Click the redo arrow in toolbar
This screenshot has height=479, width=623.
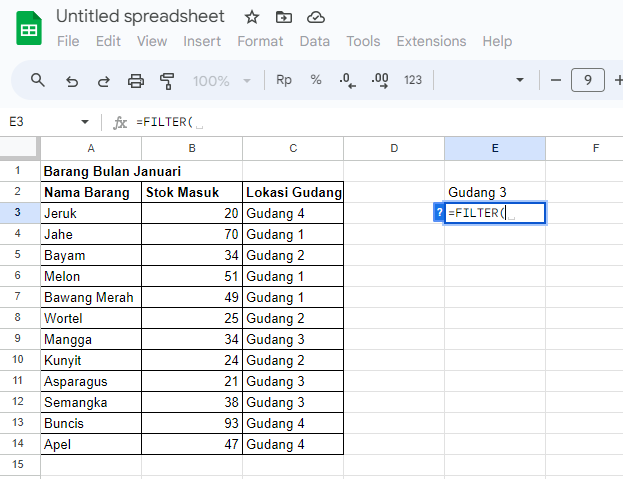[x=103, y=81]
